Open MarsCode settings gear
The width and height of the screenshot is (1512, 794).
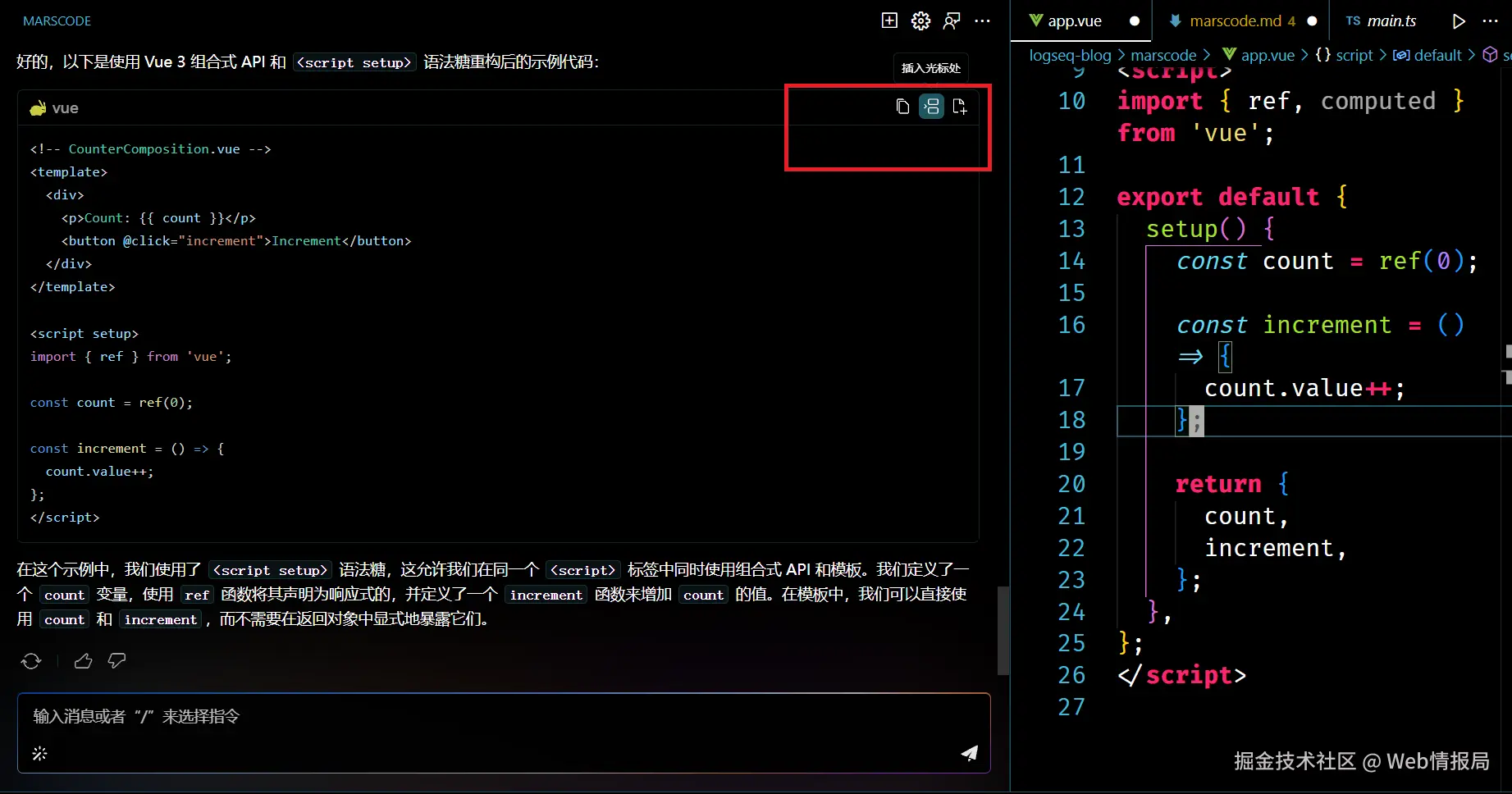point(920,21)
